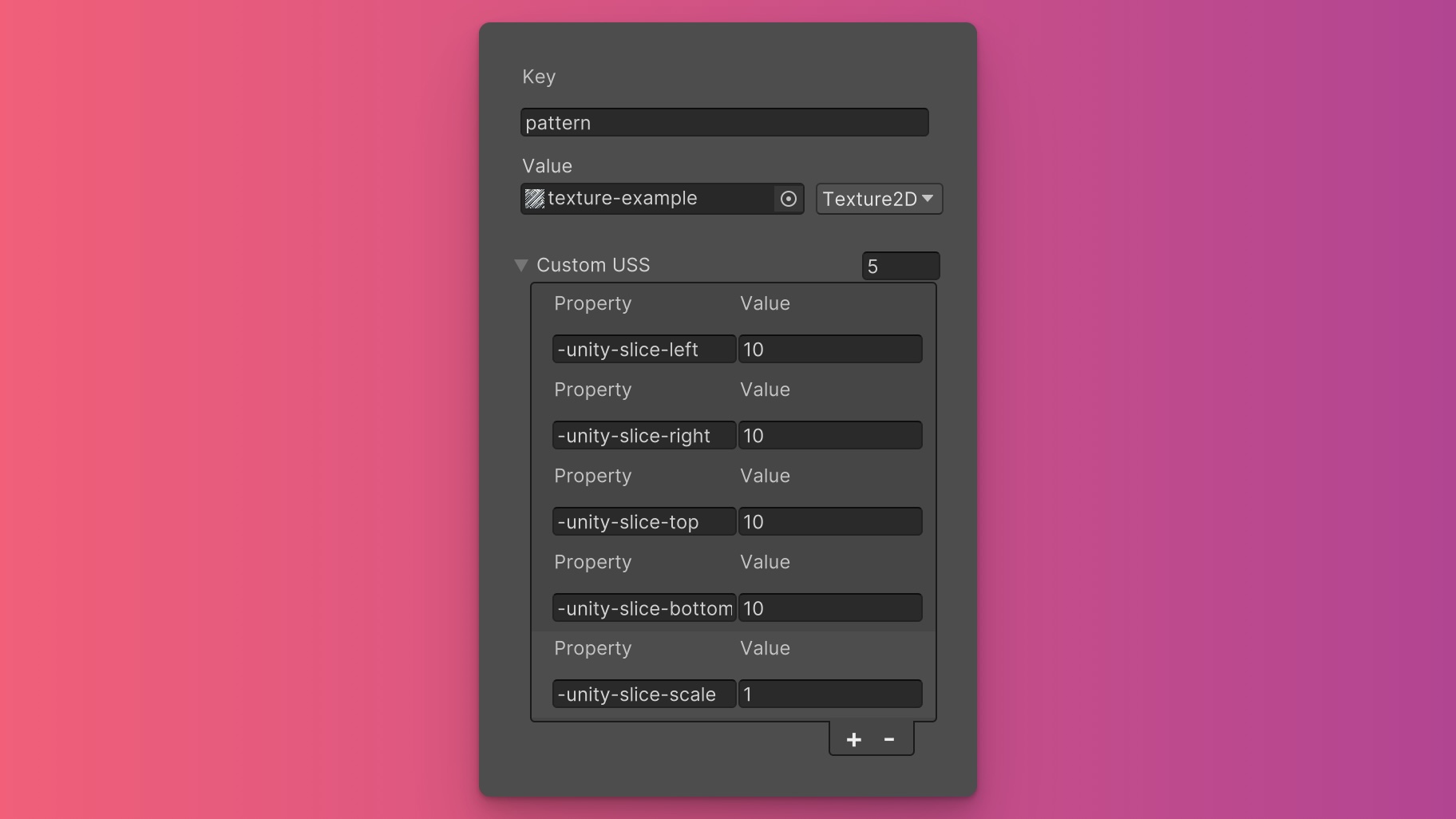Click the value field for -unity-slice-bottom
Viewport: 1456px width, 819px height.
tap(830, 607)
